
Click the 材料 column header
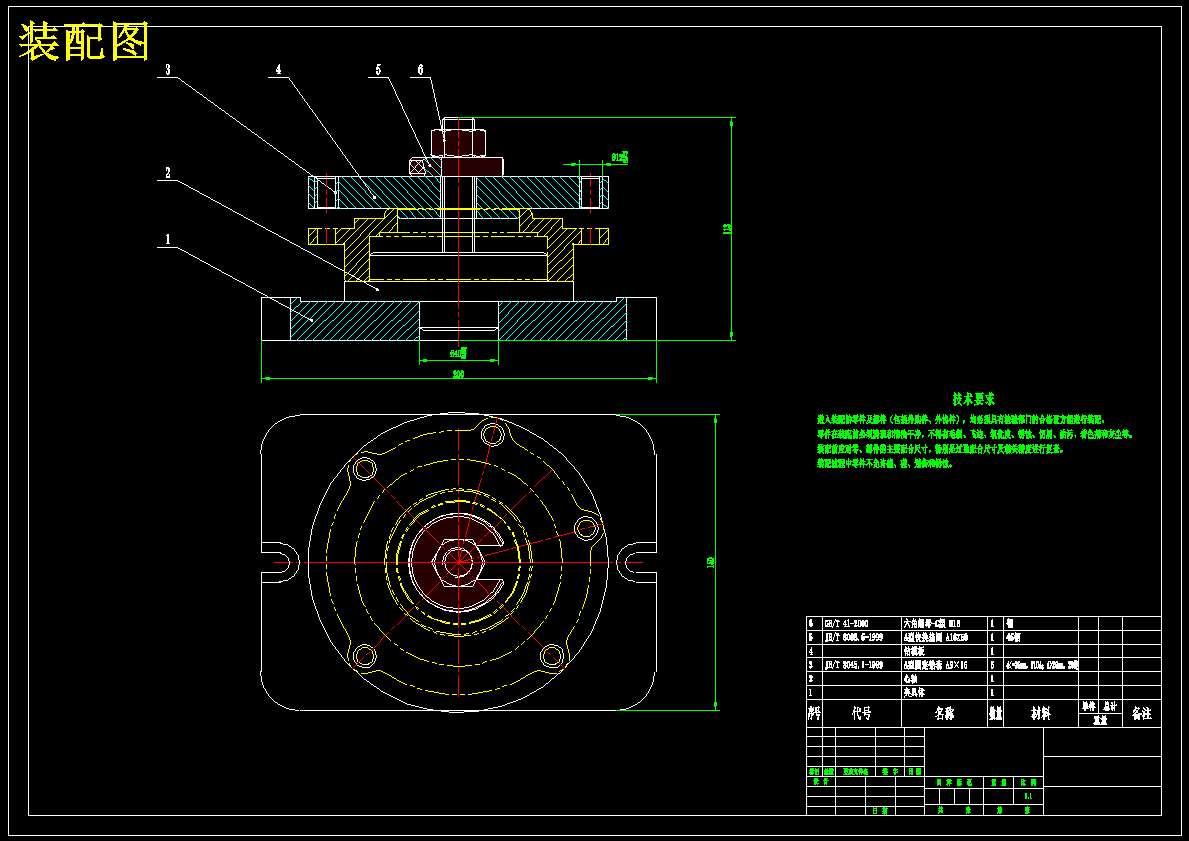[x=1040, y=714]
